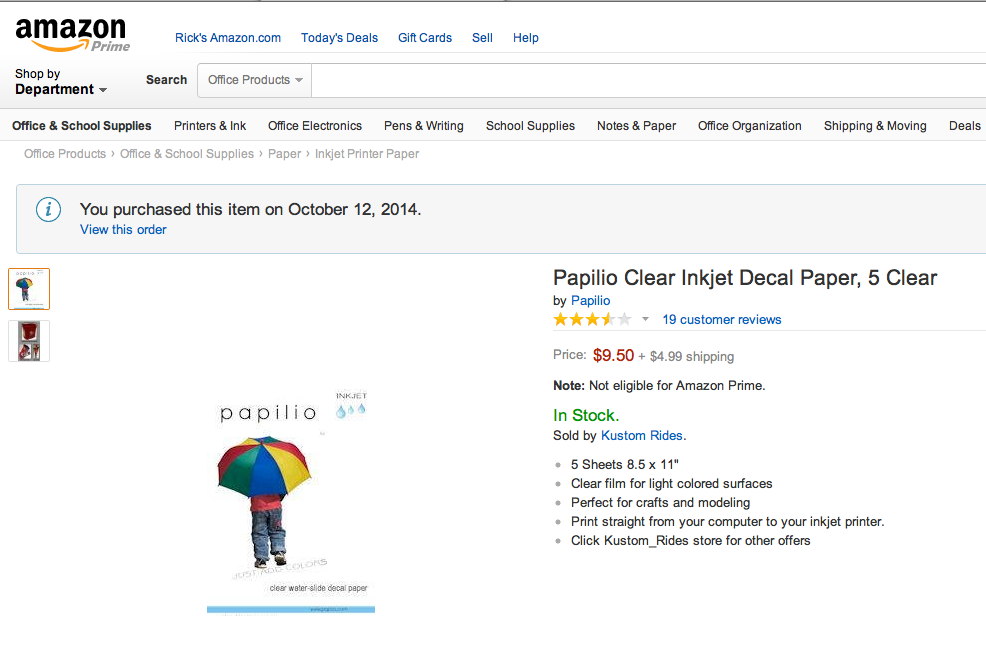Select the umbrella product thumbnail
Viewport: 986px width, 655px height.
(29, 289)
